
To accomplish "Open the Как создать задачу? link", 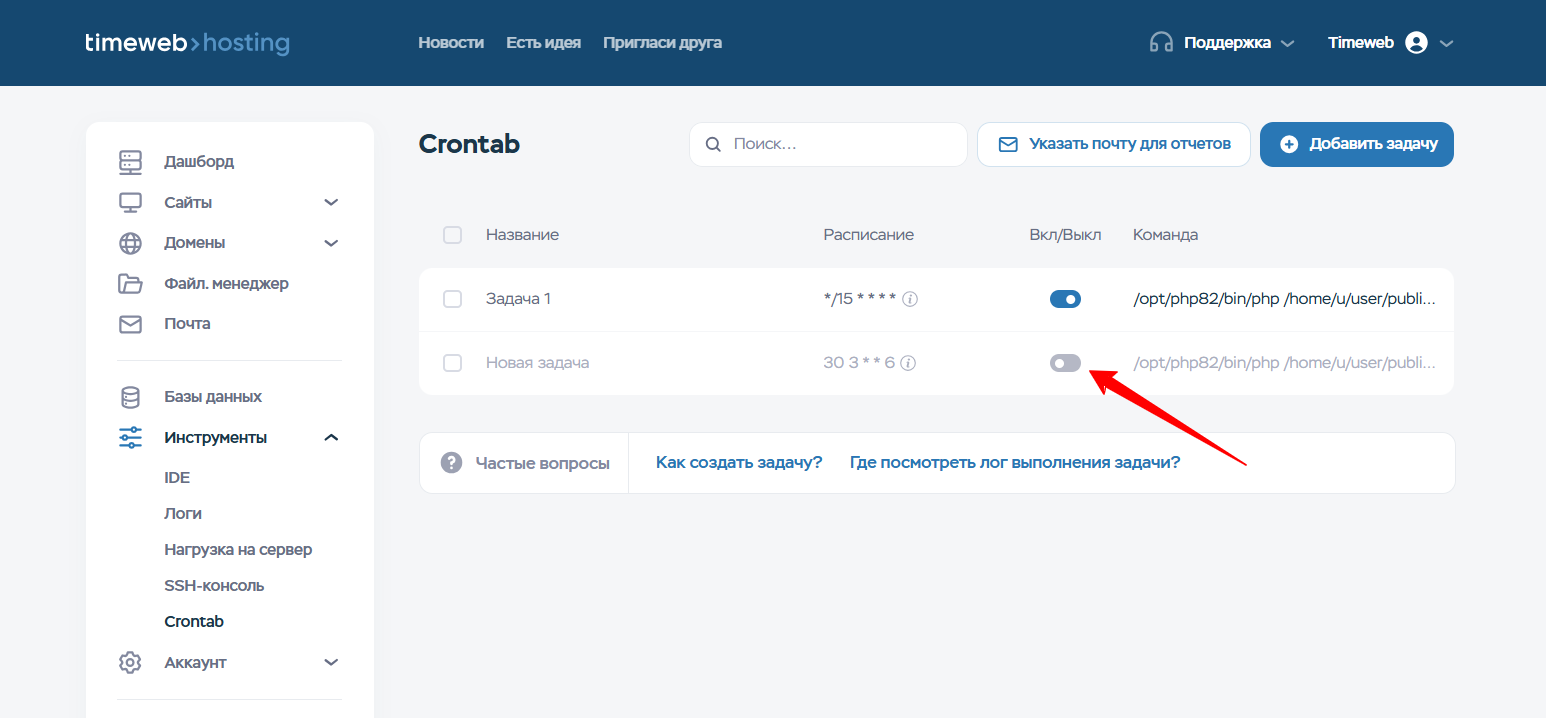I will pos(739,462).
